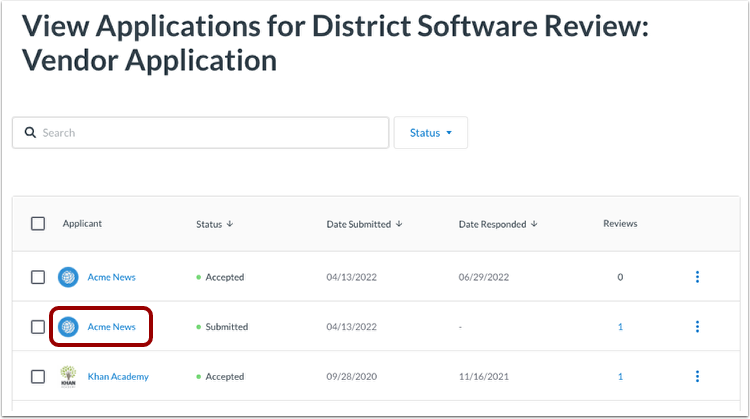This screenshot has width=750, height=419.
Task: Check the Khan Academy row checkbox
Action: point(38,376)
